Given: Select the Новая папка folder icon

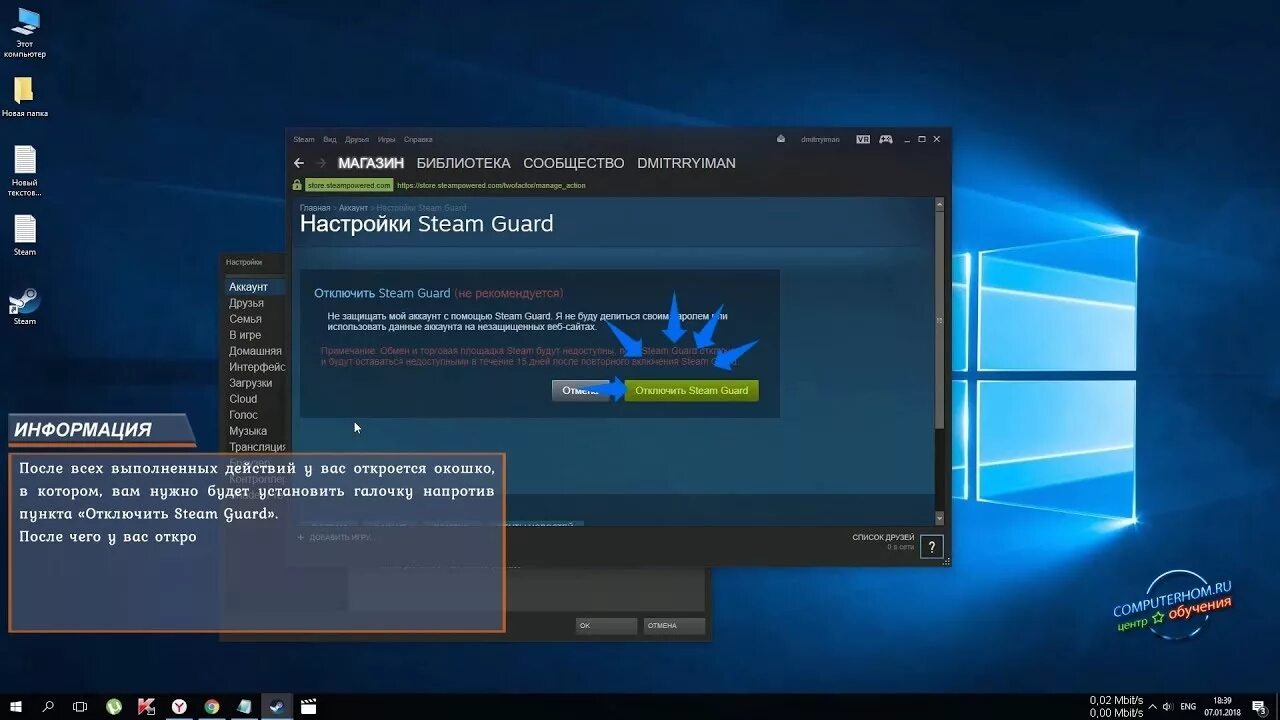Looking at the screenshot, I should (x=24, y=96).
